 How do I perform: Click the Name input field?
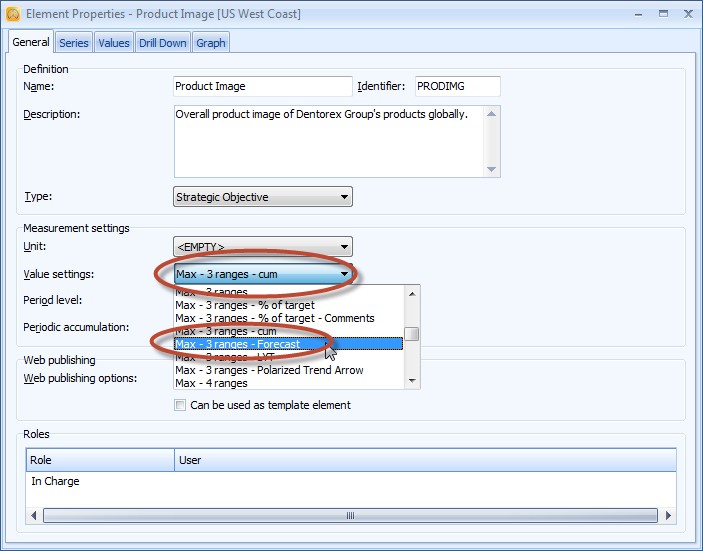pos(262,87)
